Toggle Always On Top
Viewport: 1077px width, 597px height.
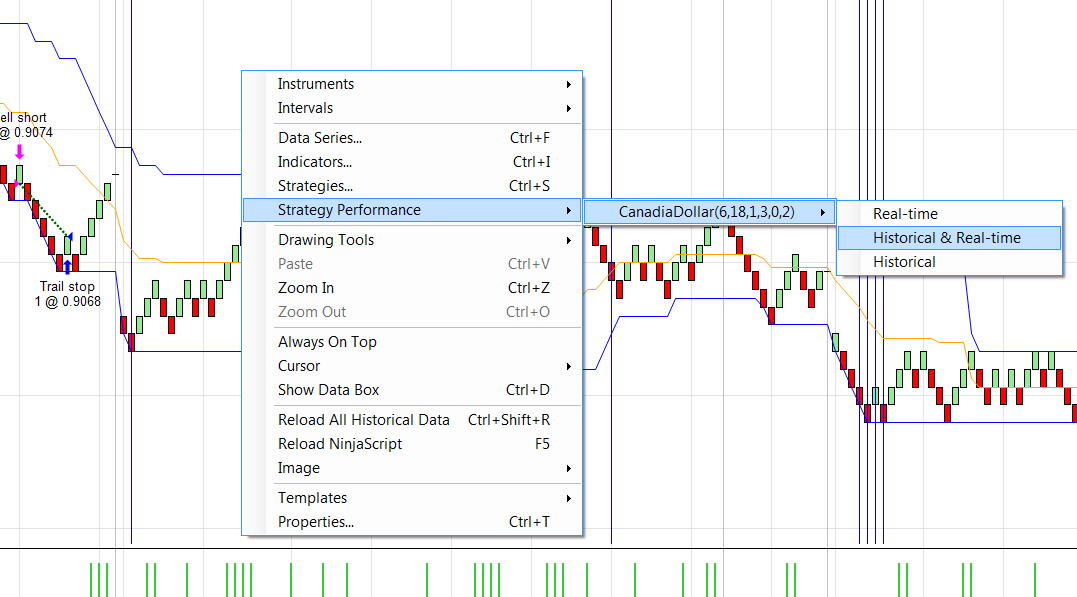327,342
